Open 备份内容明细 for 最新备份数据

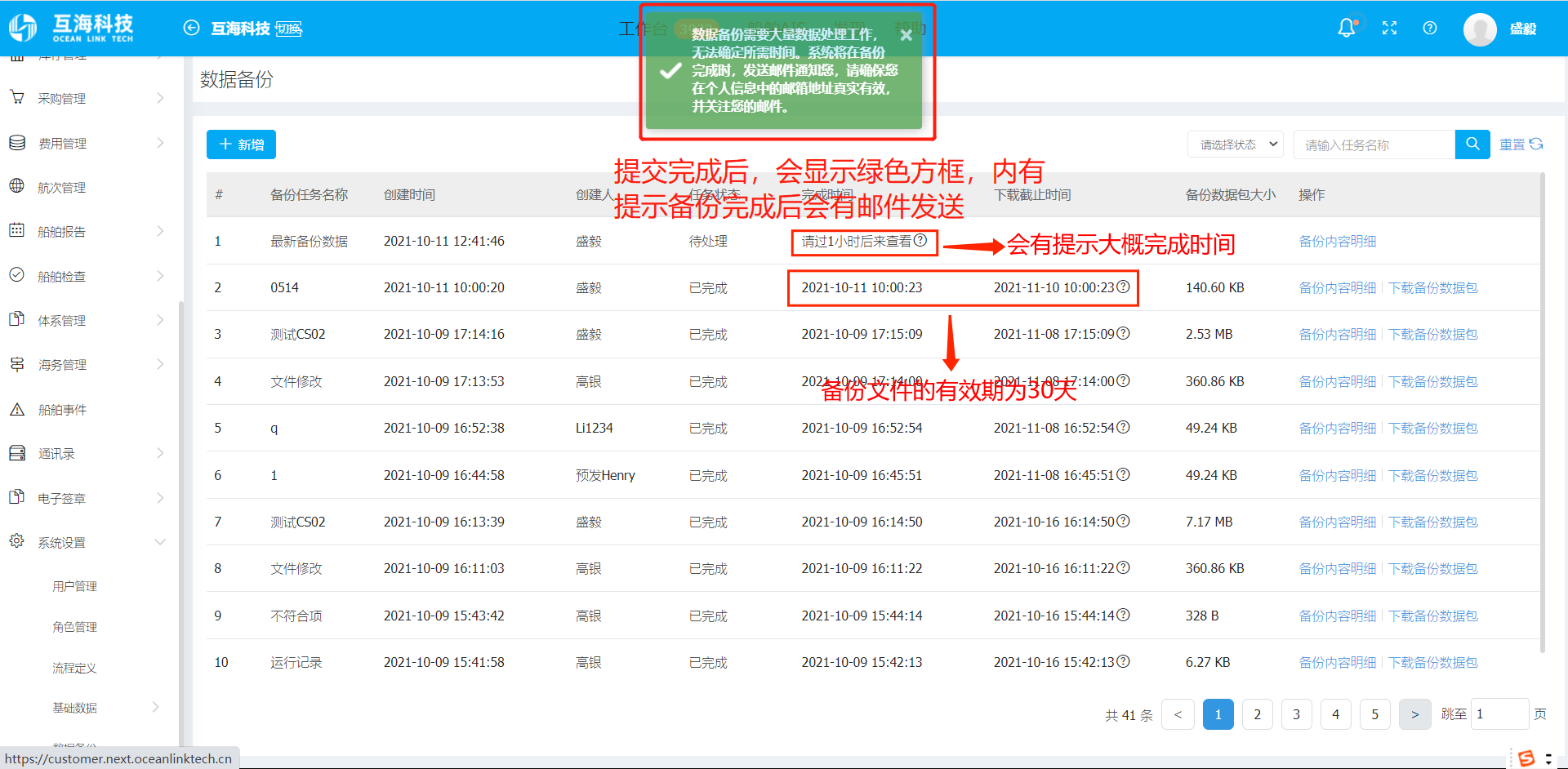(x=1338, y=241)
